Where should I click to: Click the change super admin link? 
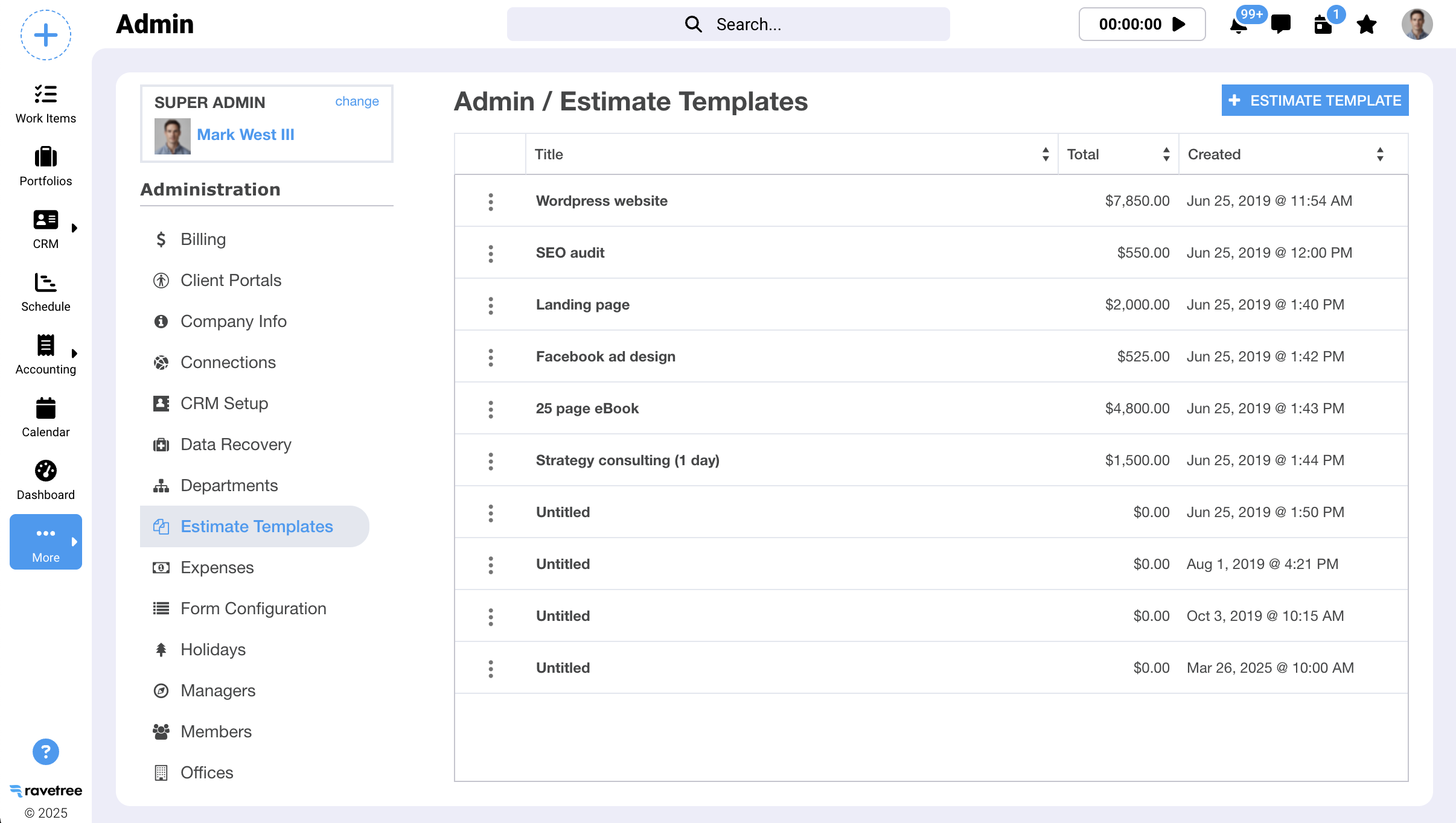click(x=357, y=101)
